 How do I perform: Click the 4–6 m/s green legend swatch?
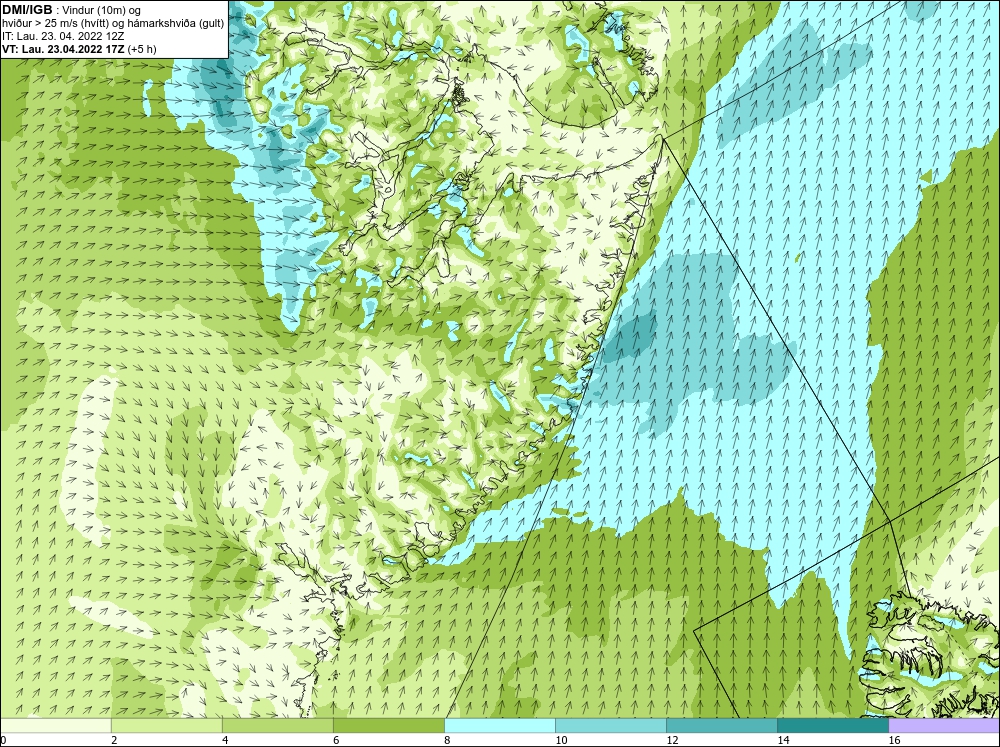pos(278,725)
